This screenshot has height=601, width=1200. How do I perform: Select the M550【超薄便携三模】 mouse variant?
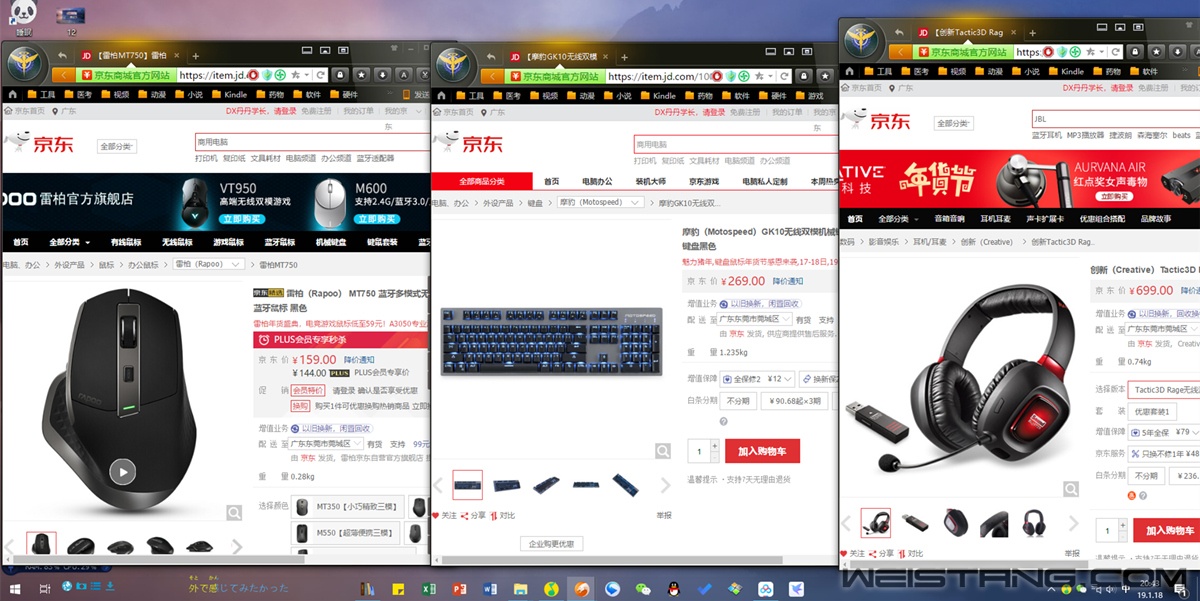(344, 531)
